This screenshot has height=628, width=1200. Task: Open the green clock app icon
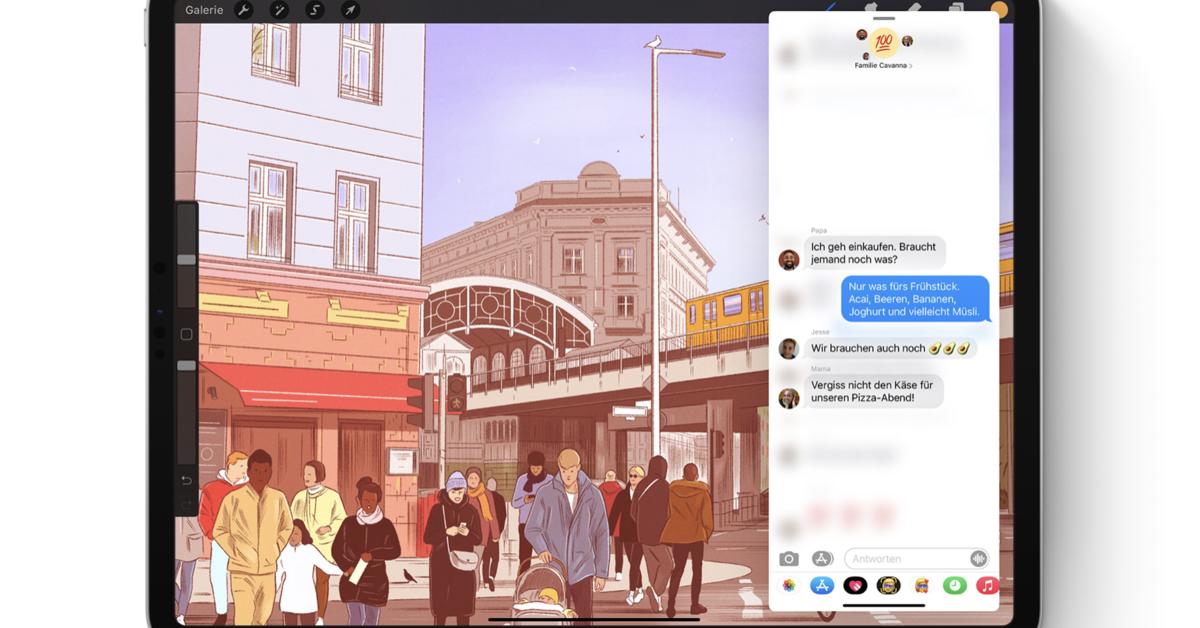(954, 586)
